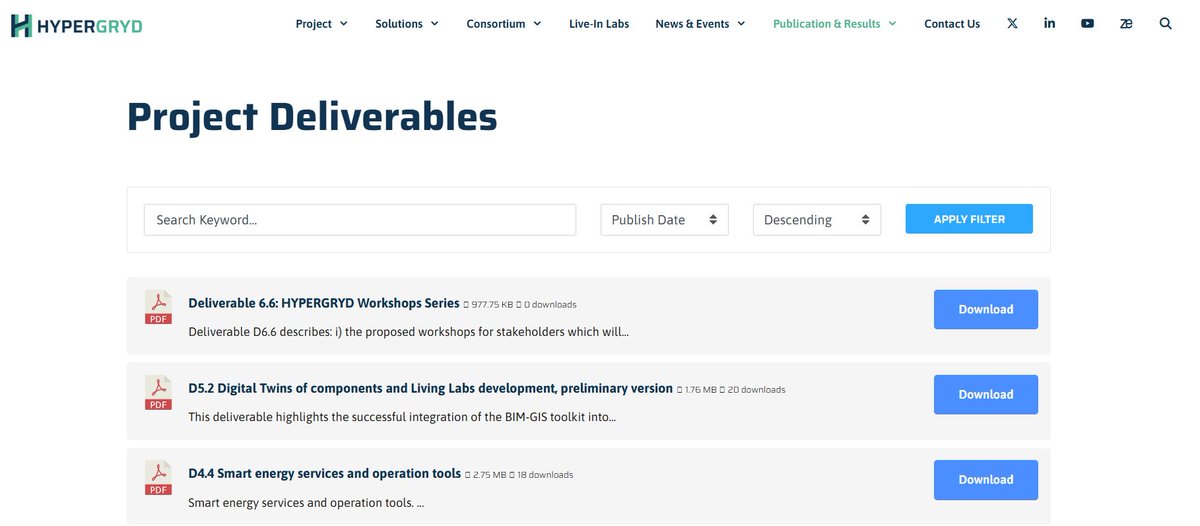This screenshot has height=526, width=1200.
Task: Open the LinkedIn social icon
Action: pyautogui.click(x=1049, y=23)
